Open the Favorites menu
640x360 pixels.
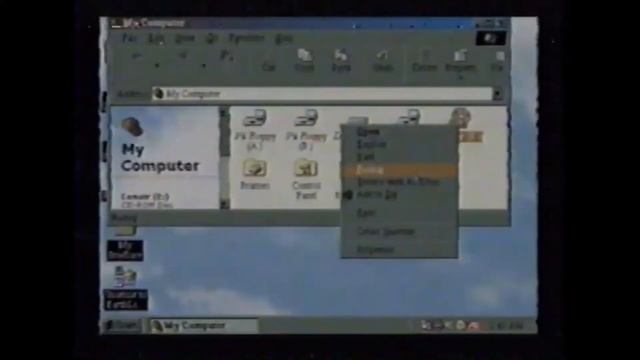246,38
